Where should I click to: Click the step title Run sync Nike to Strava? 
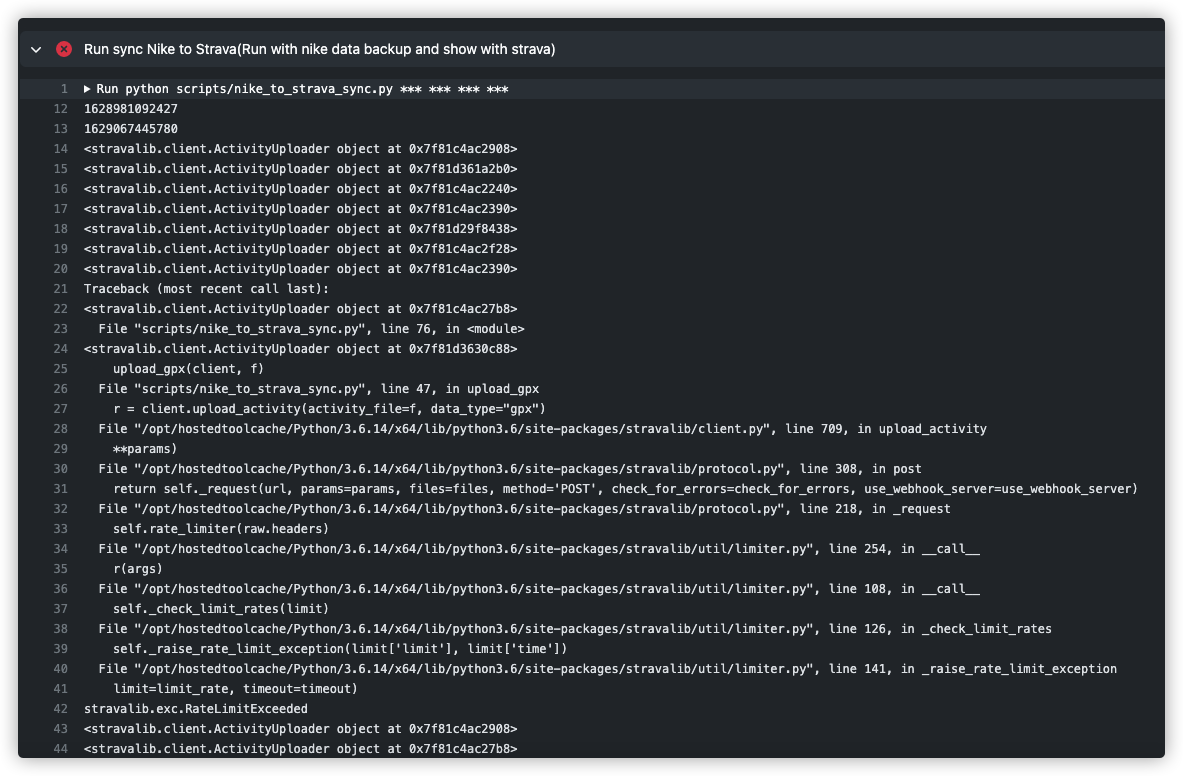319,49
